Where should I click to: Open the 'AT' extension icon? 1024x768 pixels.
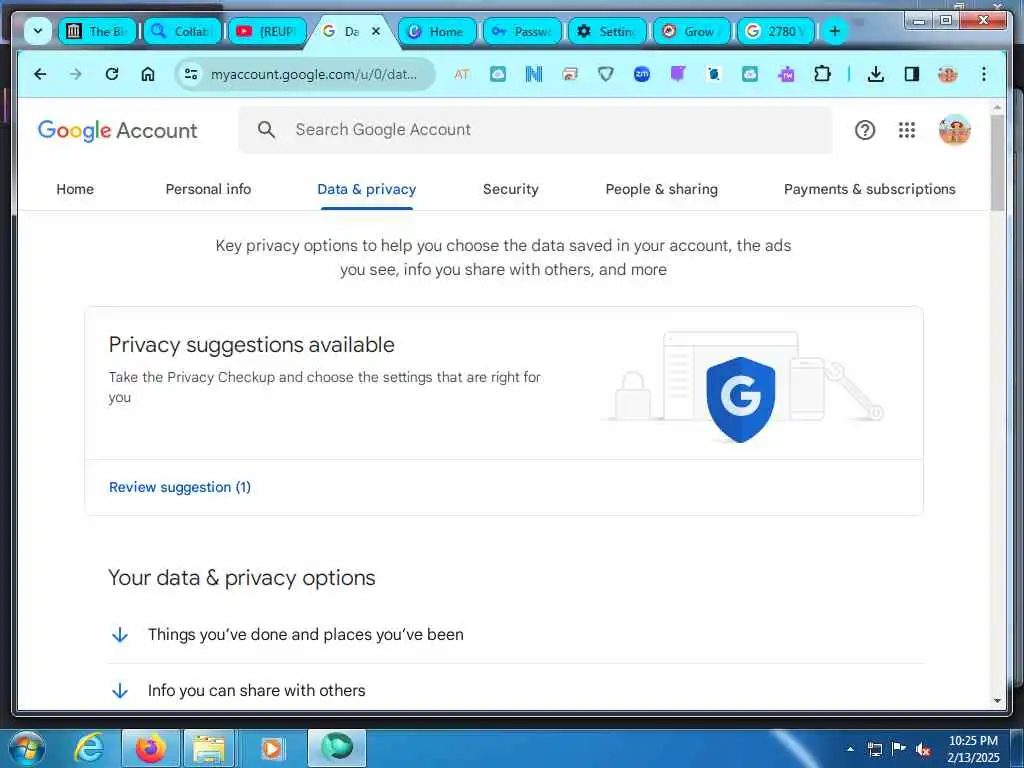[462, 74]
